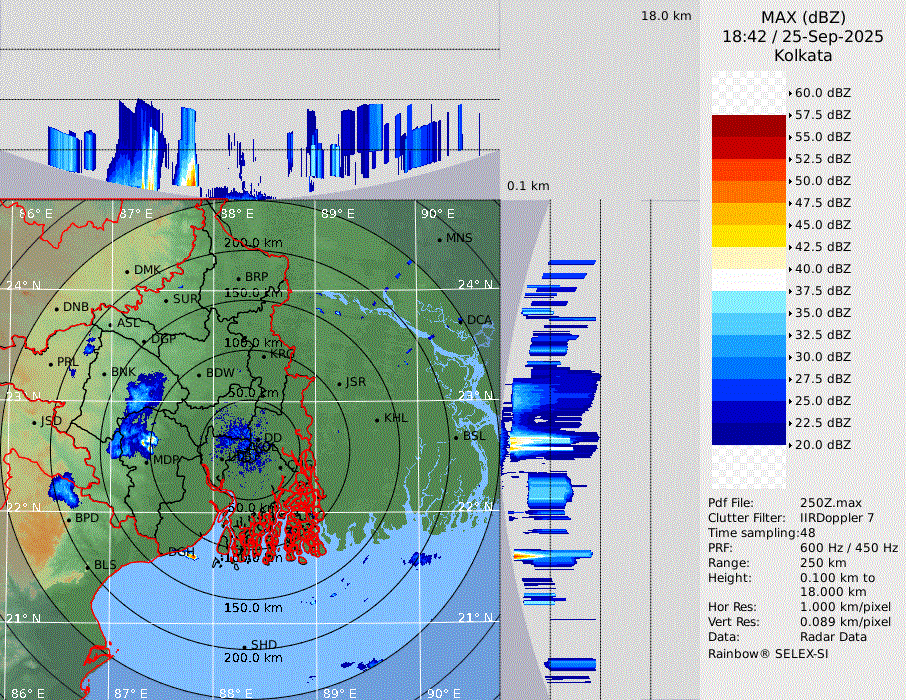Click the BLS station marker

click(88, 566)
